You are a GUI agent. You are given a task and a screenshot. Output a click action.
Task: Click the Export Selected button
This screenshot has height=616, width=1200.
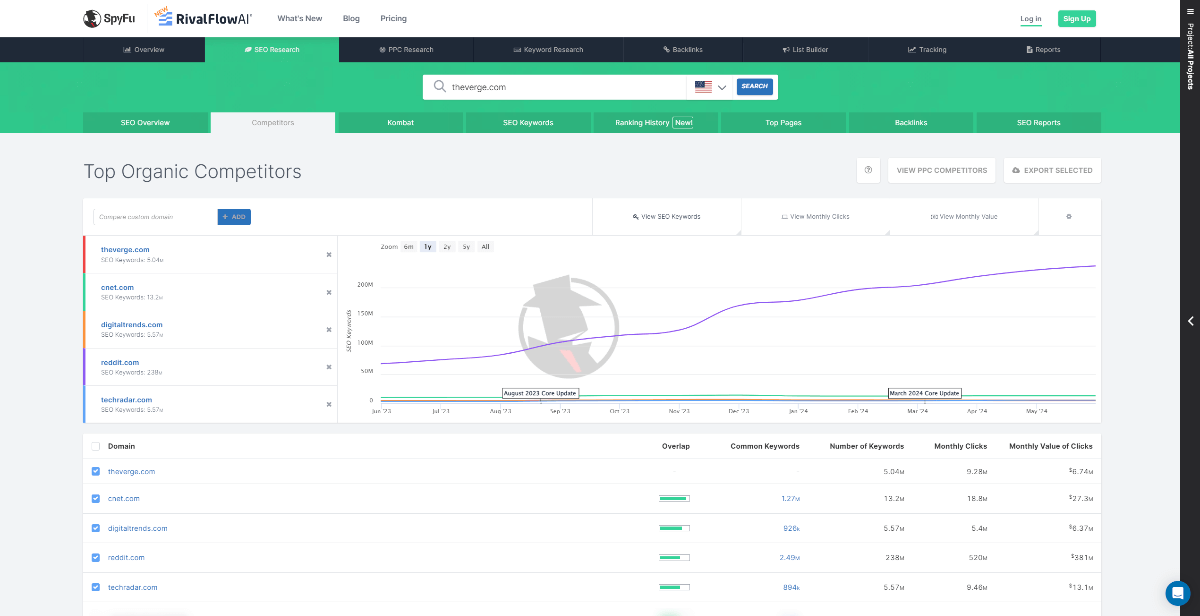point(1052,170)
